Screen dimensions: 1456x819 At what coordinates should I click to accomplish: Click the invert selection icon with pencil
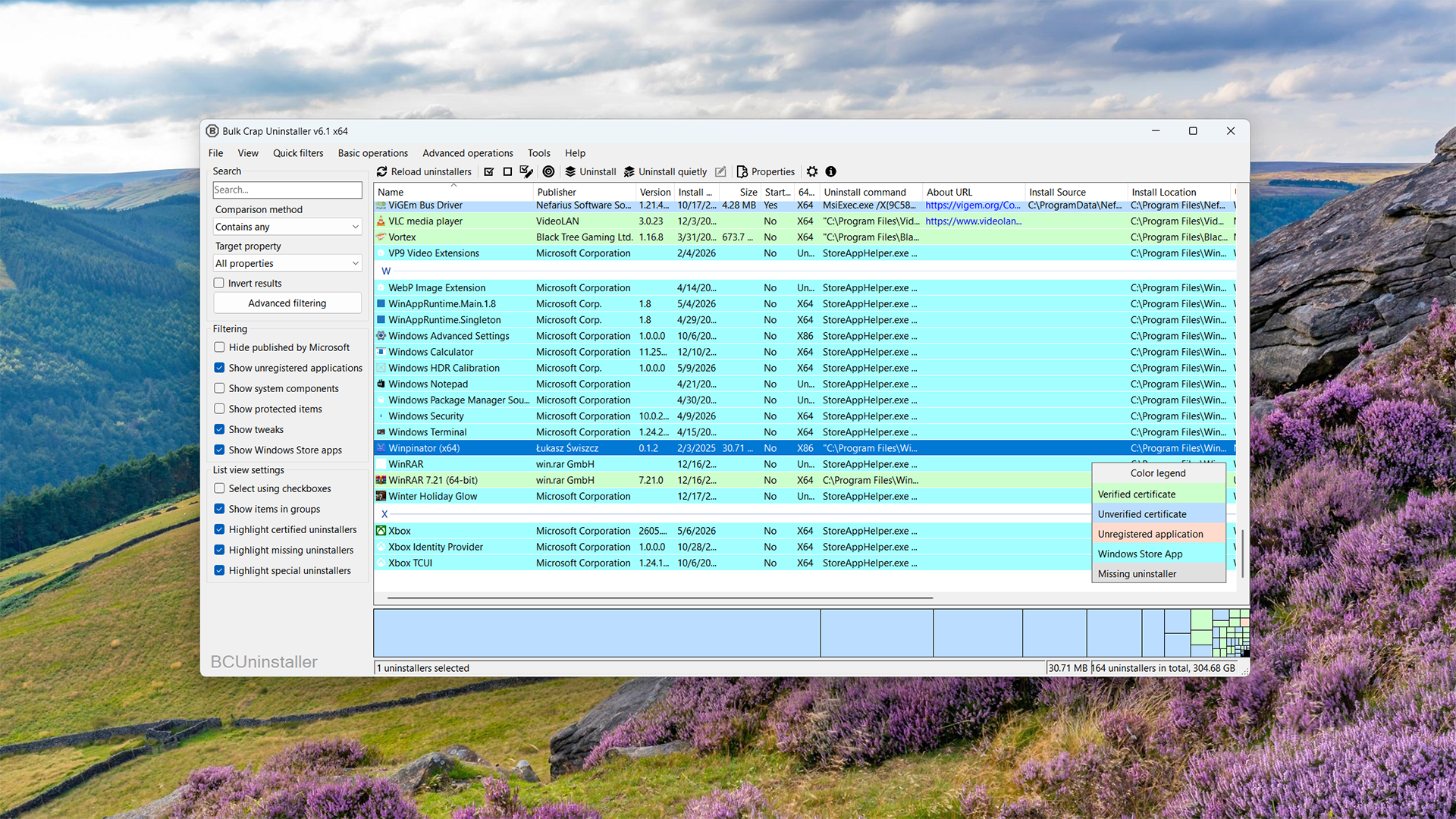coord(526,171)
